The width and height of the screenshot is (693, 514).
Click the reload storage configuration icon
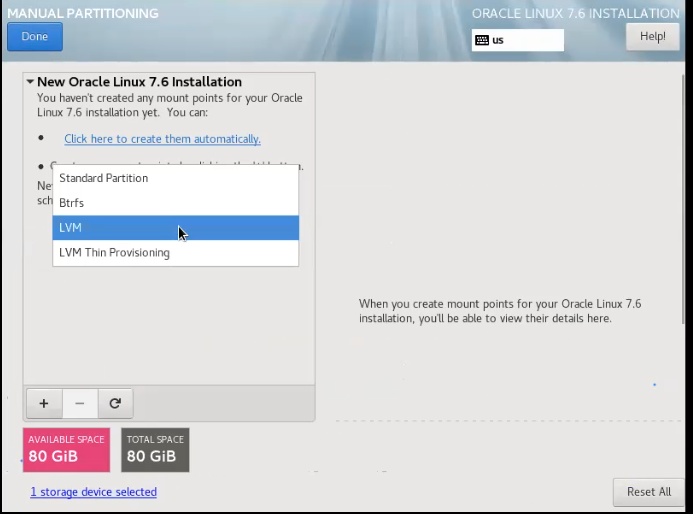(115, 403)
